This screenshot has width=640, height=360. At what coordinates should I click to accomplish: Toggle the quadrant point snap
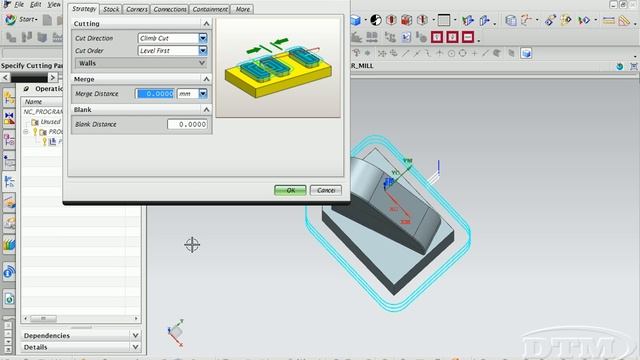[x=462, y=53]
